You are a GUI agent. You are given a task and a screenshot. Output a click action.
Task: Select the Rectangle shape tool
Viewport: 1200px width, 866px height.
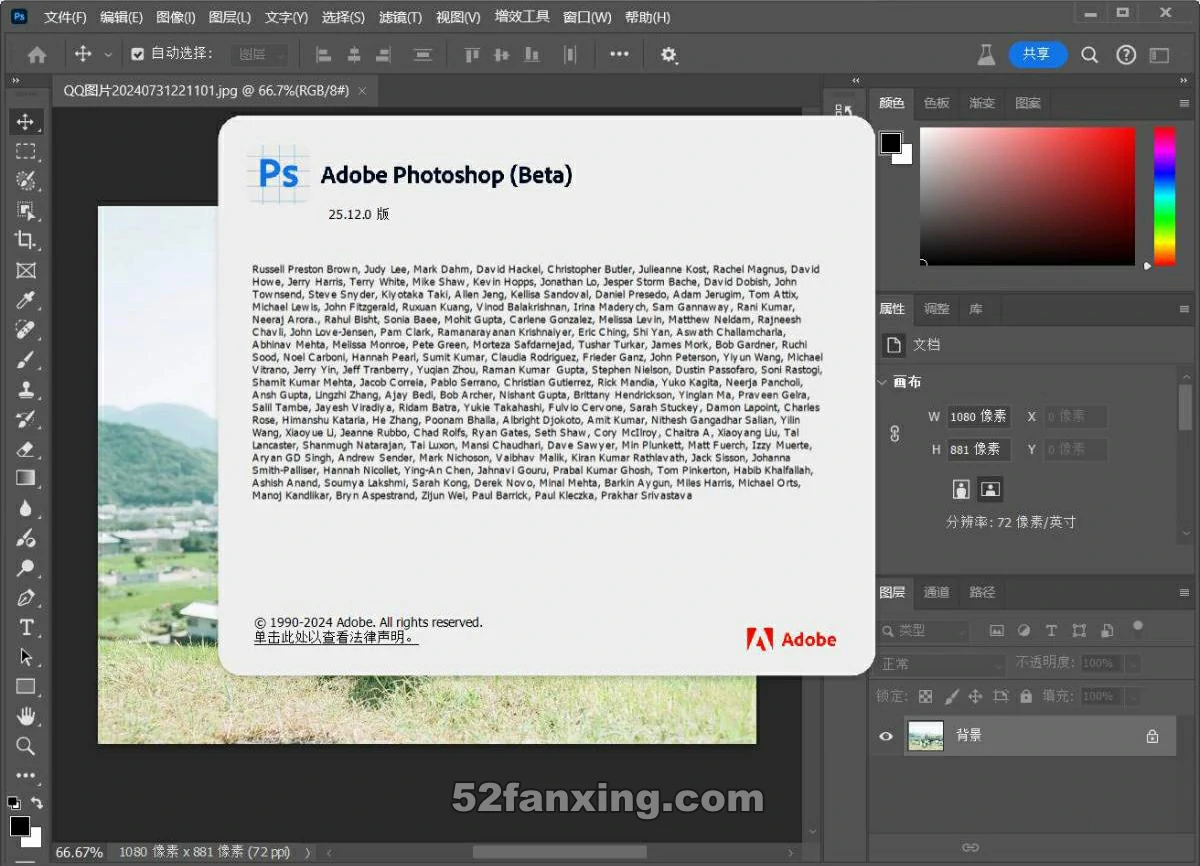[26, 686]
